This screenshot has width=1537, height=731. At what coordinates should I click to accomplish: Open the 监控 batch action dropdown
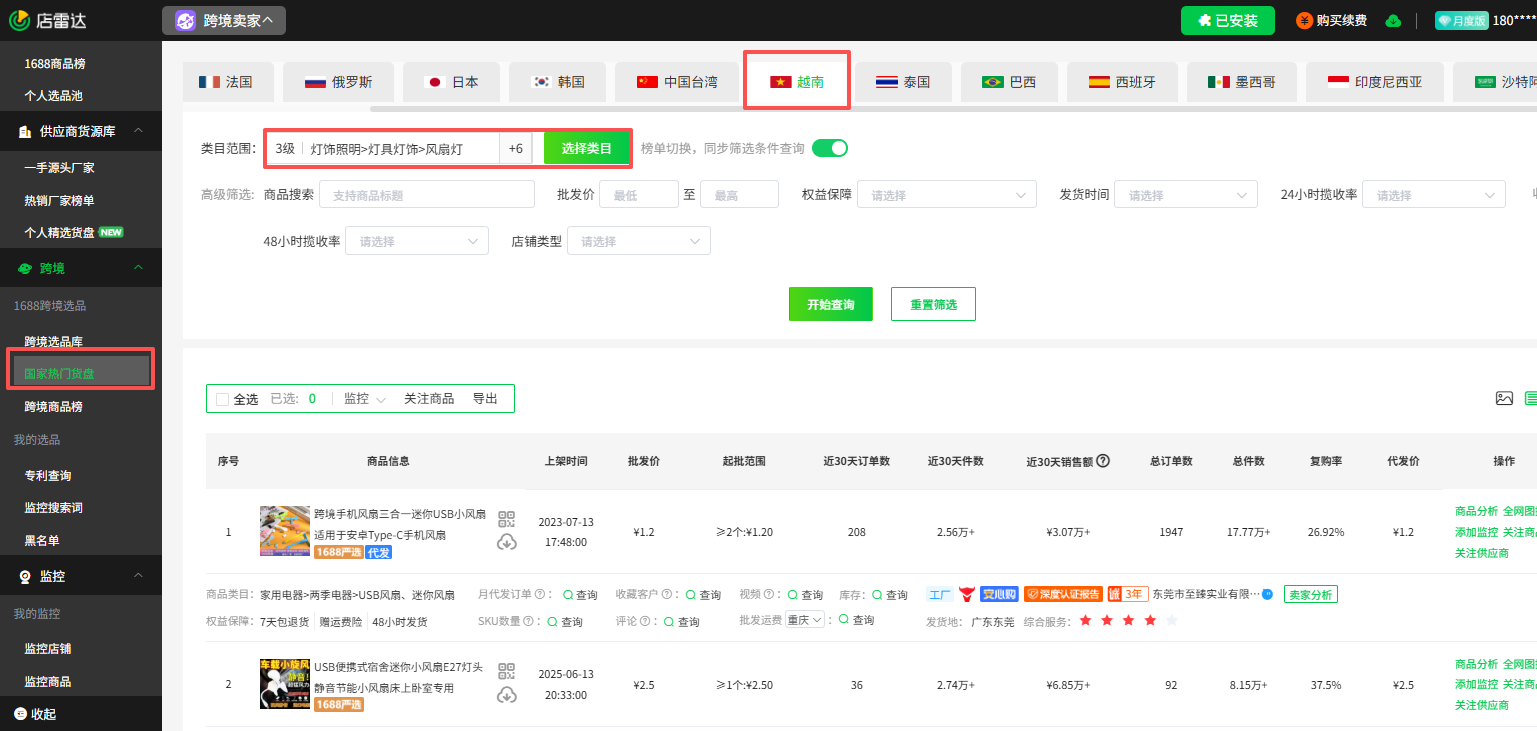click(365, 398)
